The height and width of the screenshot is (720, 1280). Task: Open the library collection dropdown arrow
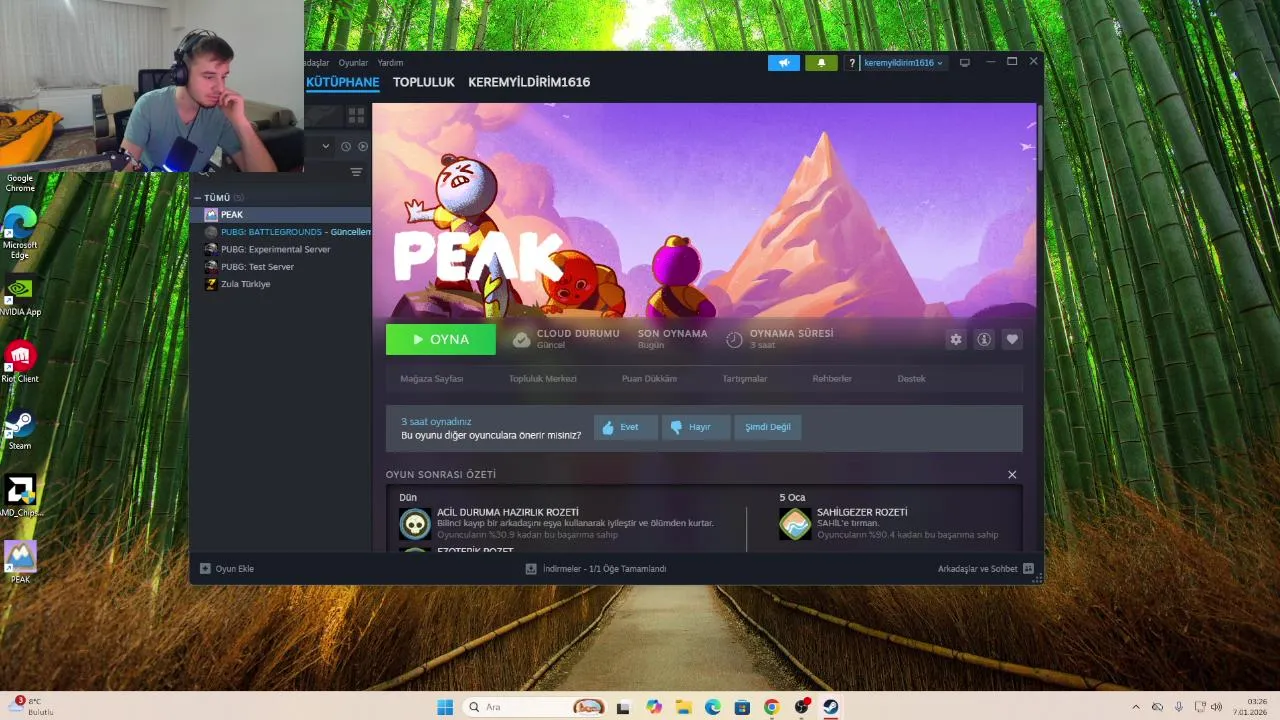325,147
